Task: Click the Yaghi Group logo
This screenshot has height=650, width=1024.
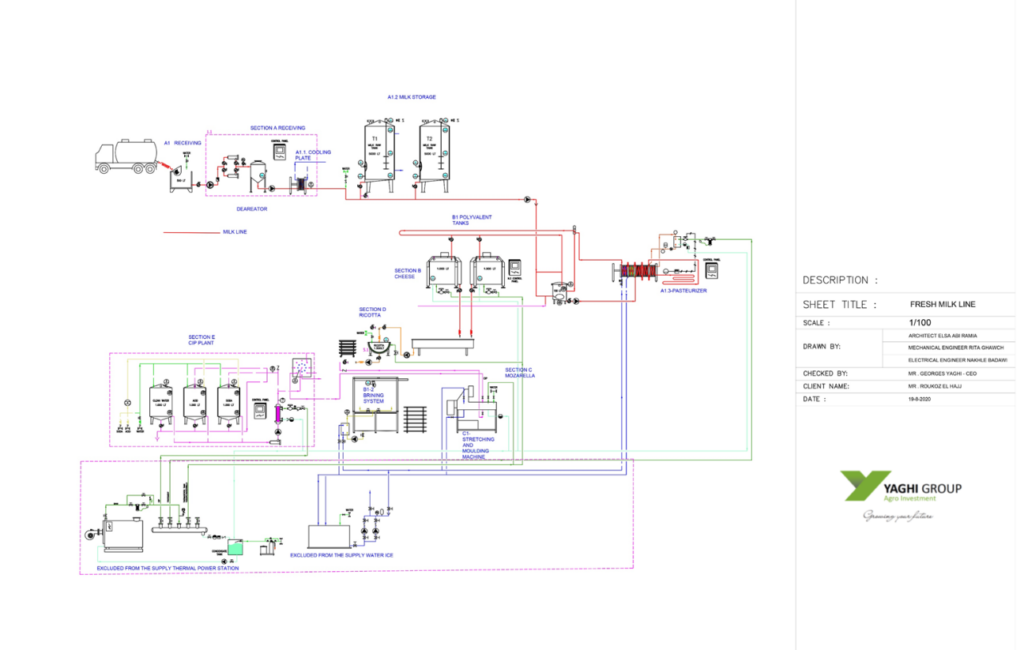Action: pos(902,490)
